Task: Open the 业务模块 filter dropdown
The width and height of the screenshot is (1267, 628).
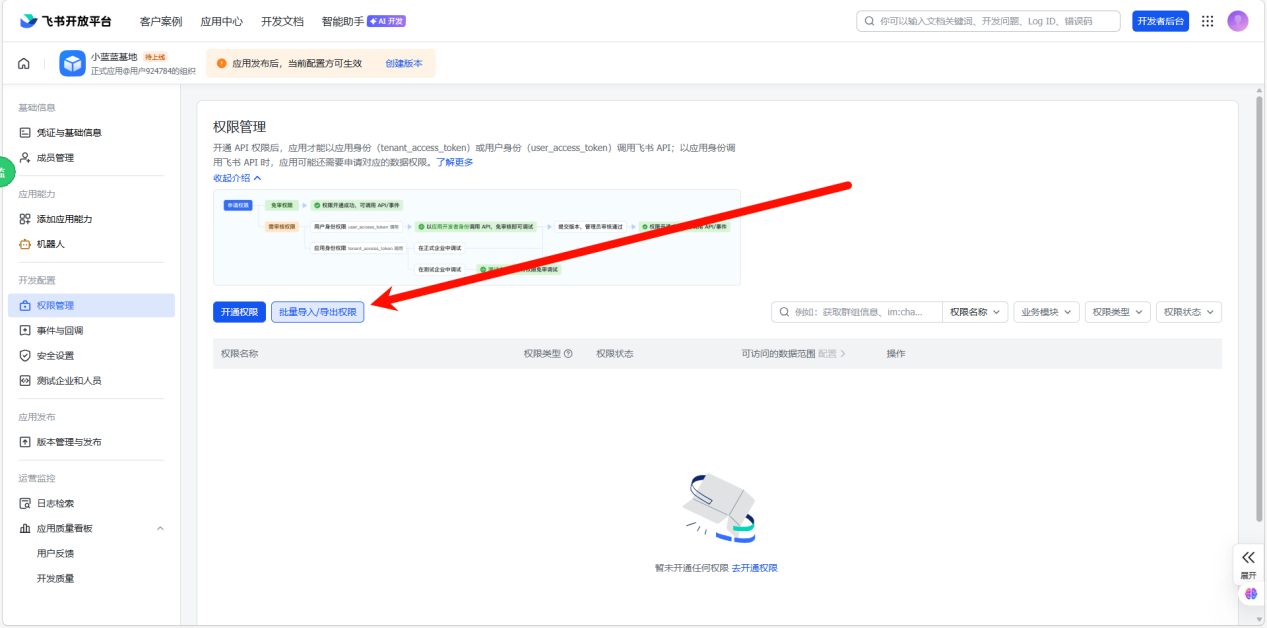Action: pyautogui.click(x=1046, y=311)
